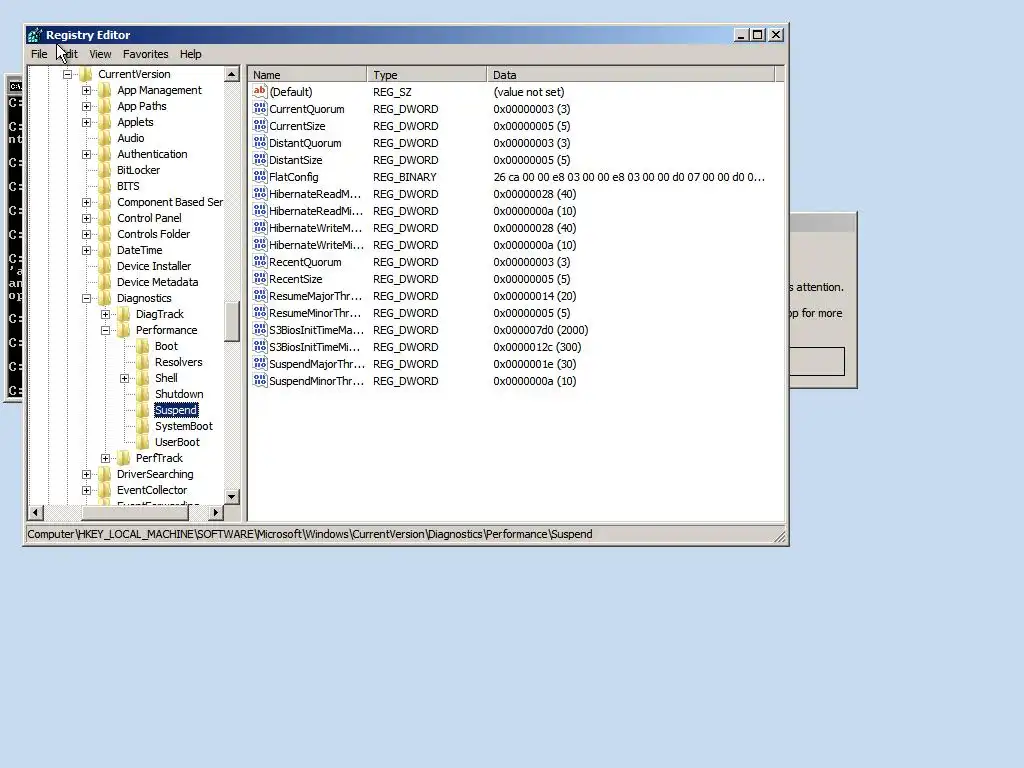This screenshot has height=768, width=1024.
Task: Click the CurrentSize DWORD icon
Action: click(260, 125)
